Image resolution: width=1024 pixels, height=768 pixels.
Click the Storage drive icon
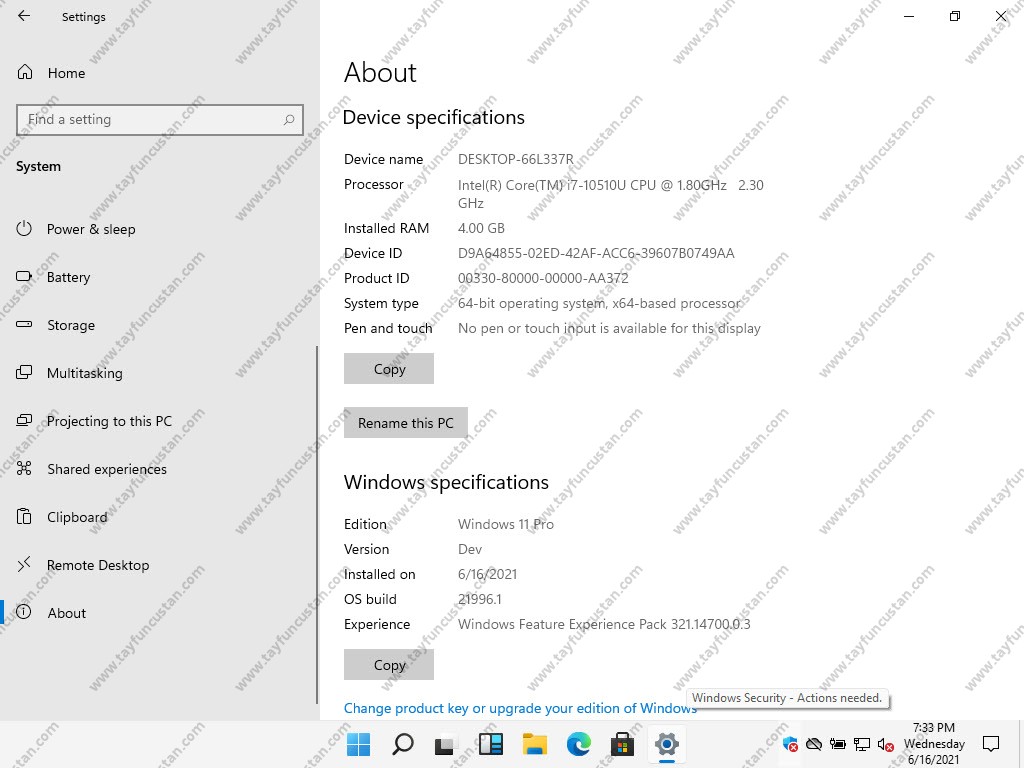point(24,324)
